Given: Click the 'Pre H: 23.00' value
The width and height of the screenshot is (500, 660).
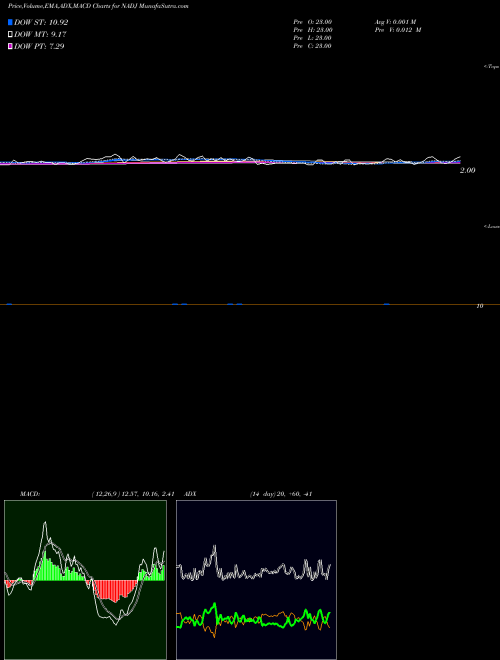Looking at the screenshot, I should [x=313, y=30].
